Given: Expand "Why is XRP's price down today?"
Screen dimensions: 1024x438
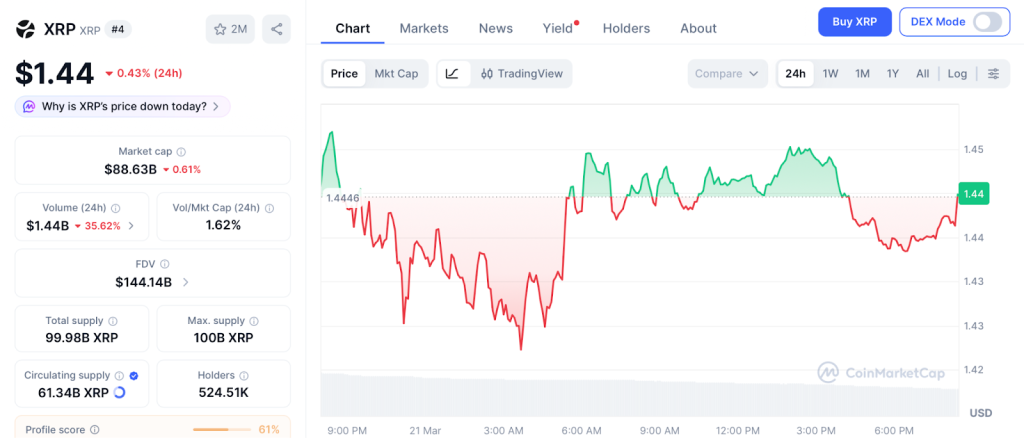Looking at the screenshot, I should tap(122, 106).
